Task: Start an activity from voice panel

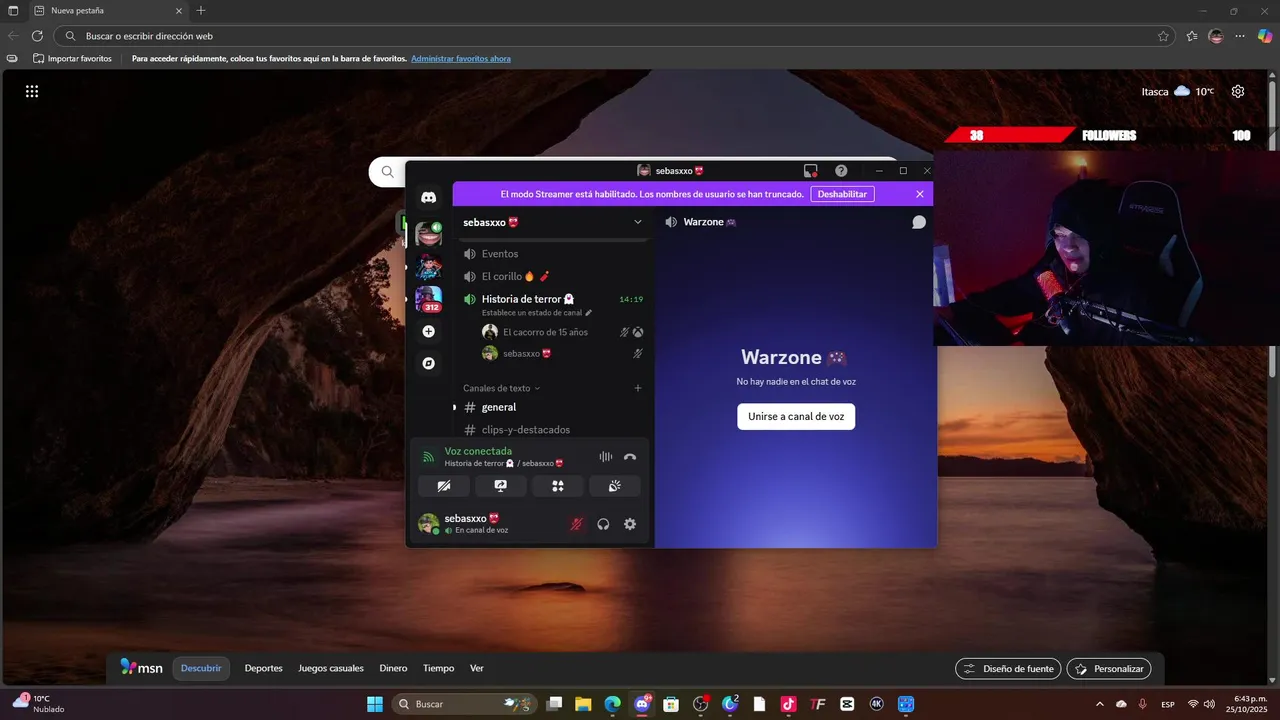Action: pos(558,486)
